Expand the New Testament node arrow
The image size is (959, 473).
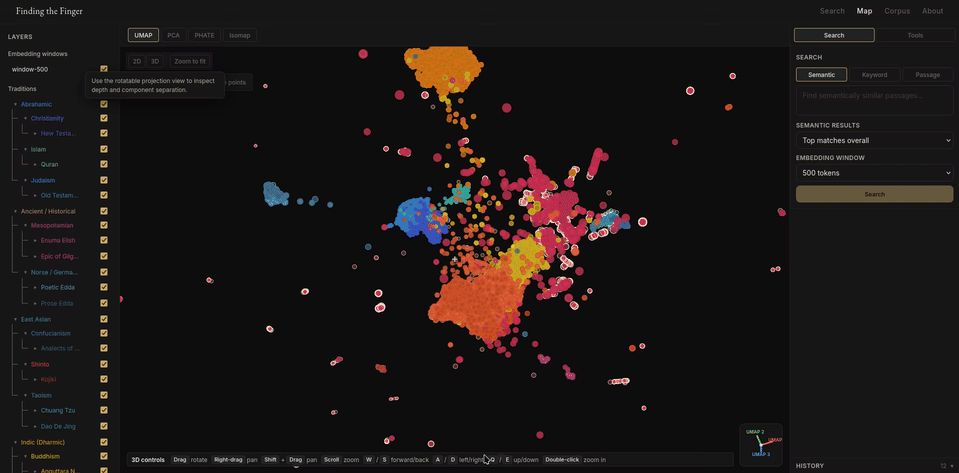click(x=35, y=133)
